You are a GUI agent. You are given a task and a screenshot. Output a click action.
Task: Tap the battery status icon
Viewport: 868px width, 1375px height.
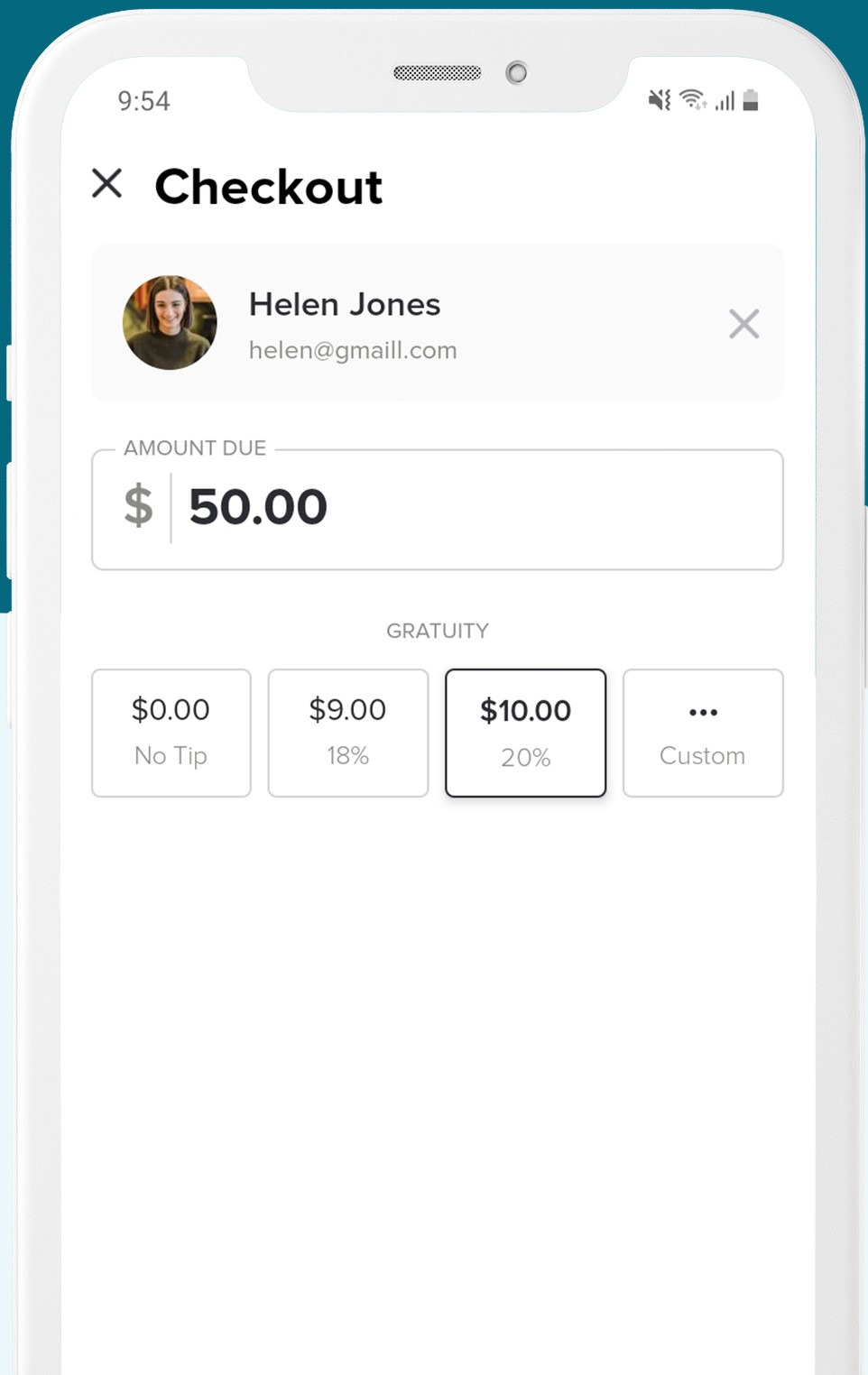point(751,100)
